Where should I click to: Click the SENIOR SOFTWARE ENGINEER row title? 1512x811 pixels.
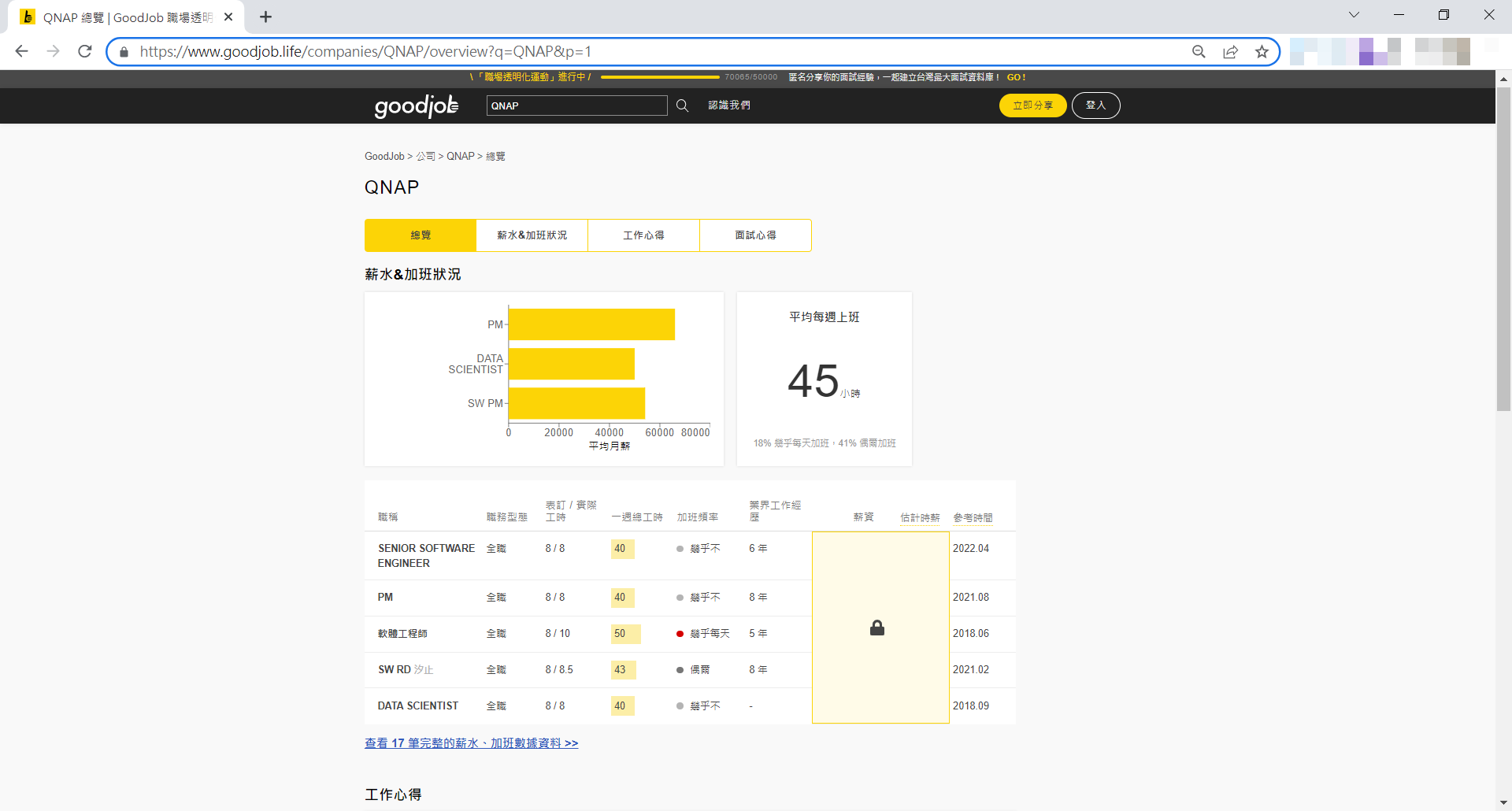coord(426,556)
